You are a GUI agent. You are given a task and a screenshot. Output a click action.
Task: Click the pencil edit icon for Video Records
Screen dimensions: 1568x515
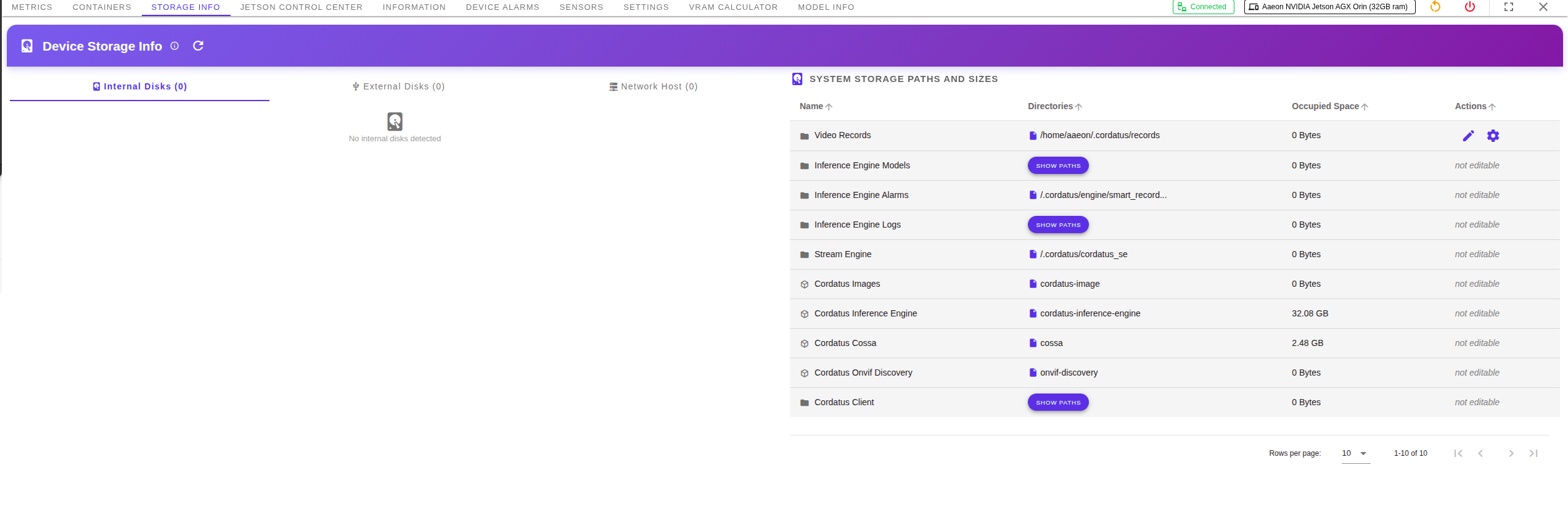click(1468, 136)
